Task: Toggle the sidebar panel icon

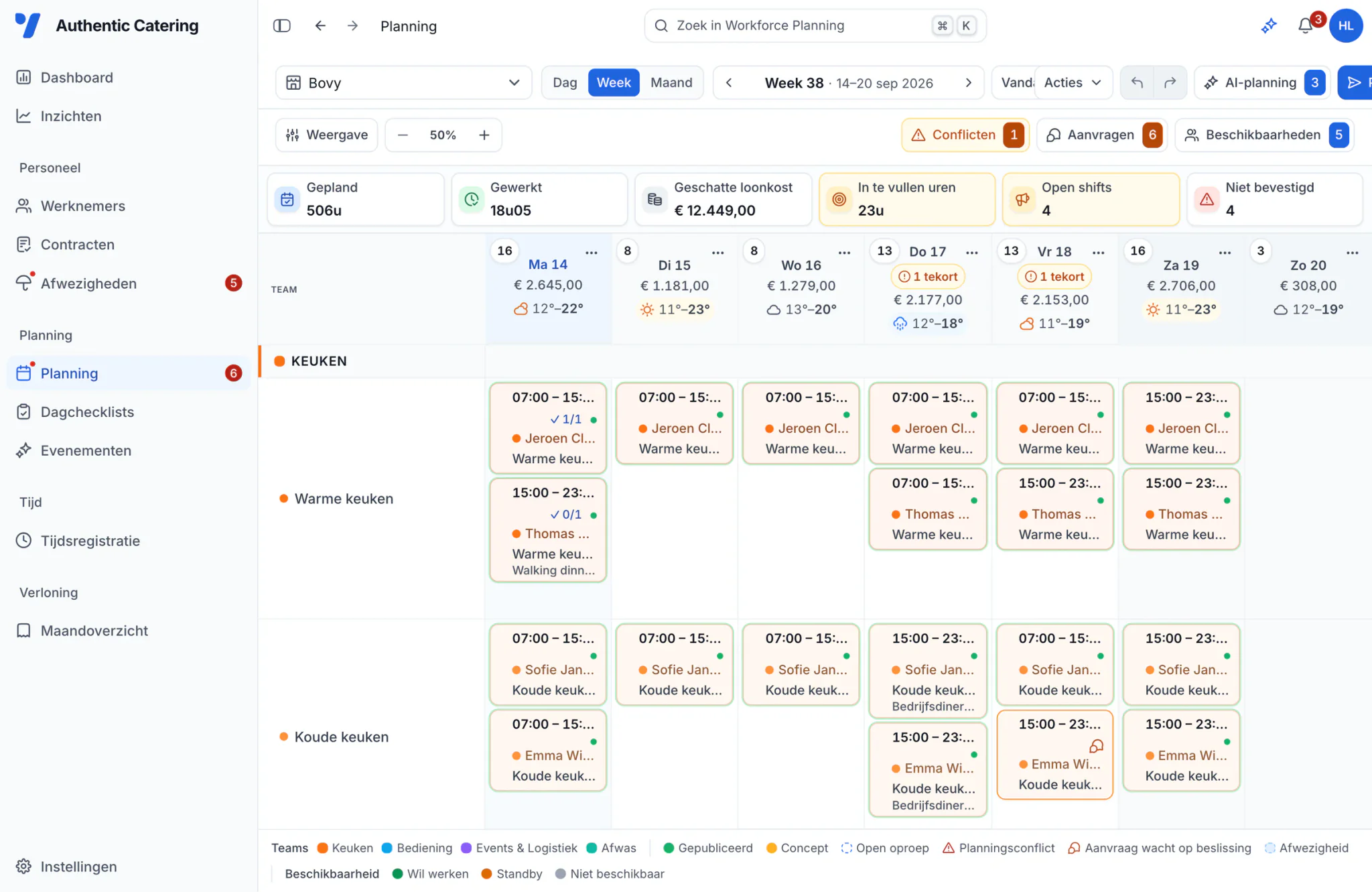Action: coord(281,26)
